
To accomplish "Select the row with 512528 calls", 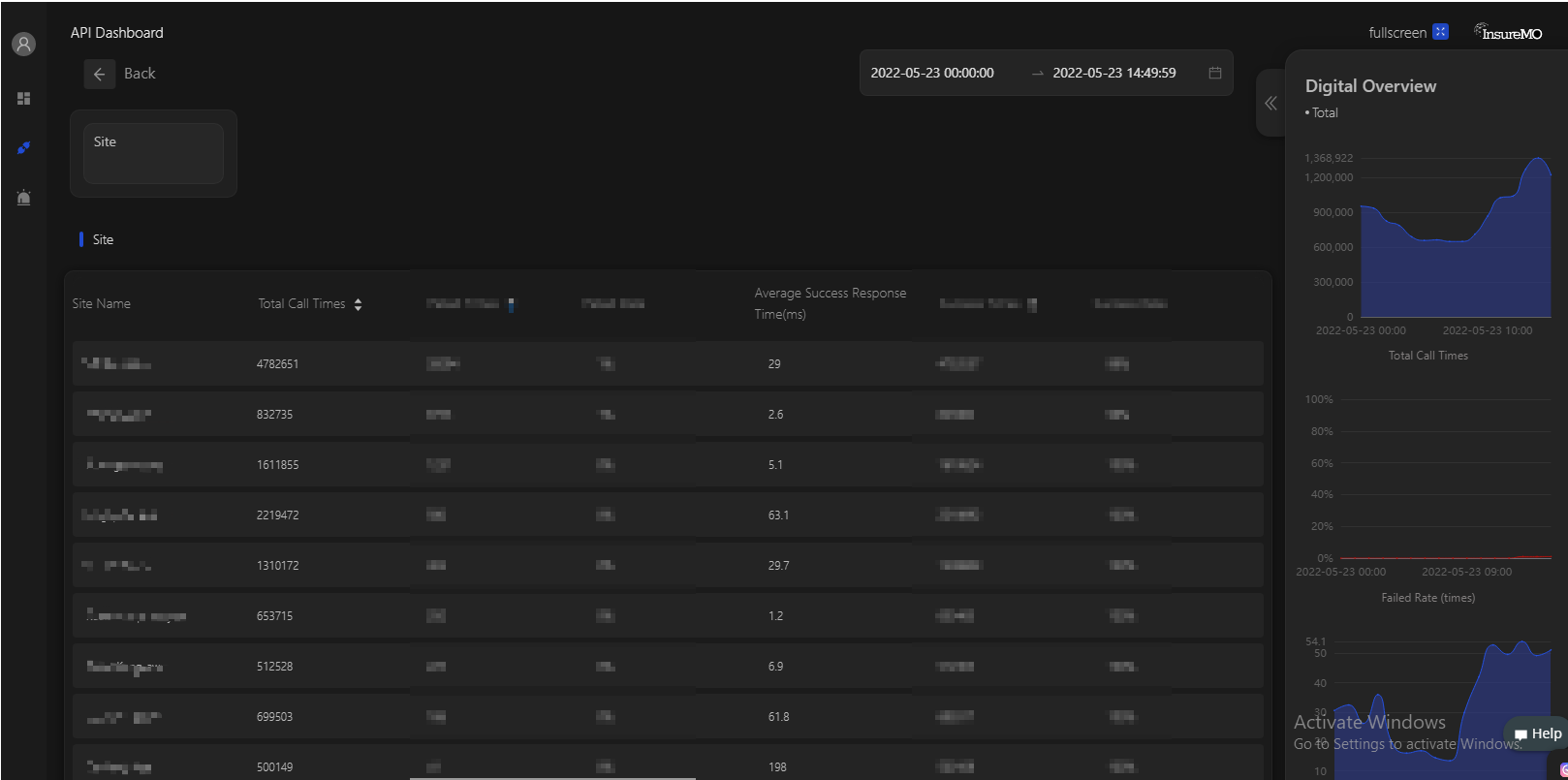I will coord(668,666).
